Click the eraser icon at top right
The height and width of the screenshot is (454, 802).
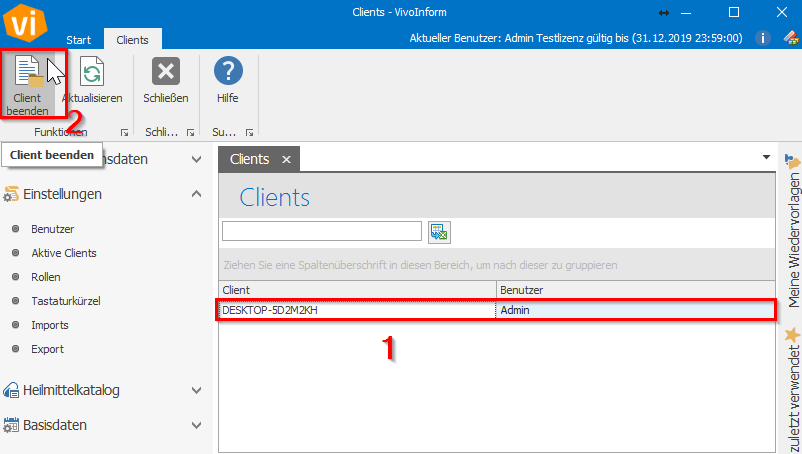(x=791, y=37)
